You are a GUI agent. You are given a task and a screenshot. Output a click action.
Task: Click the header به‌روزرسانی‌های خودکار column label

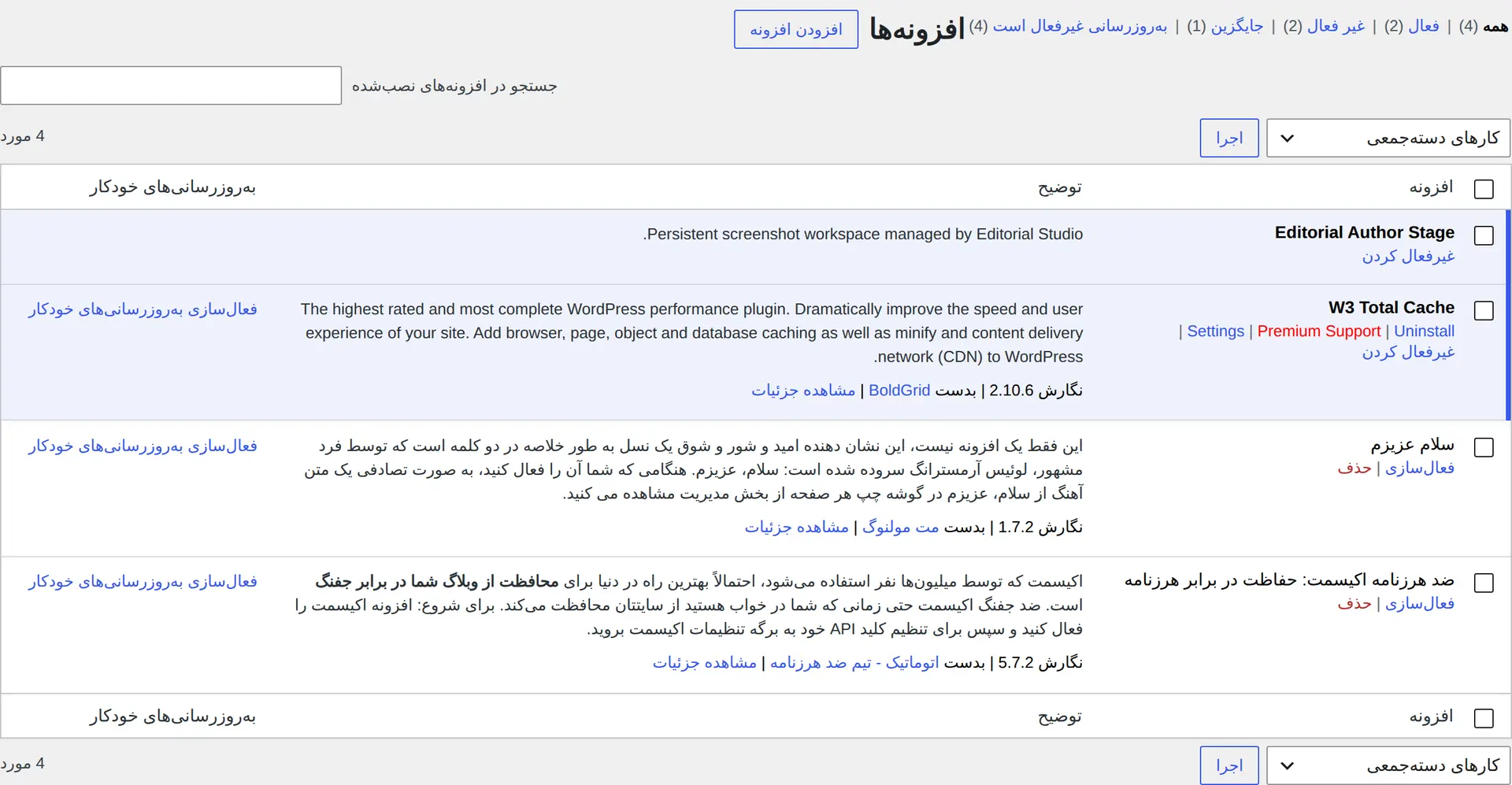pos(172,187)
